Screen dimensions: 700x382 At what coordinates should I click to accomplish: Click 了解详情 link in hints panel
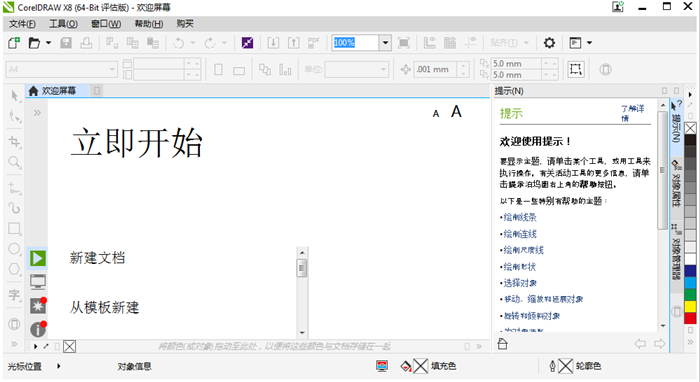[x=633, y=113]
